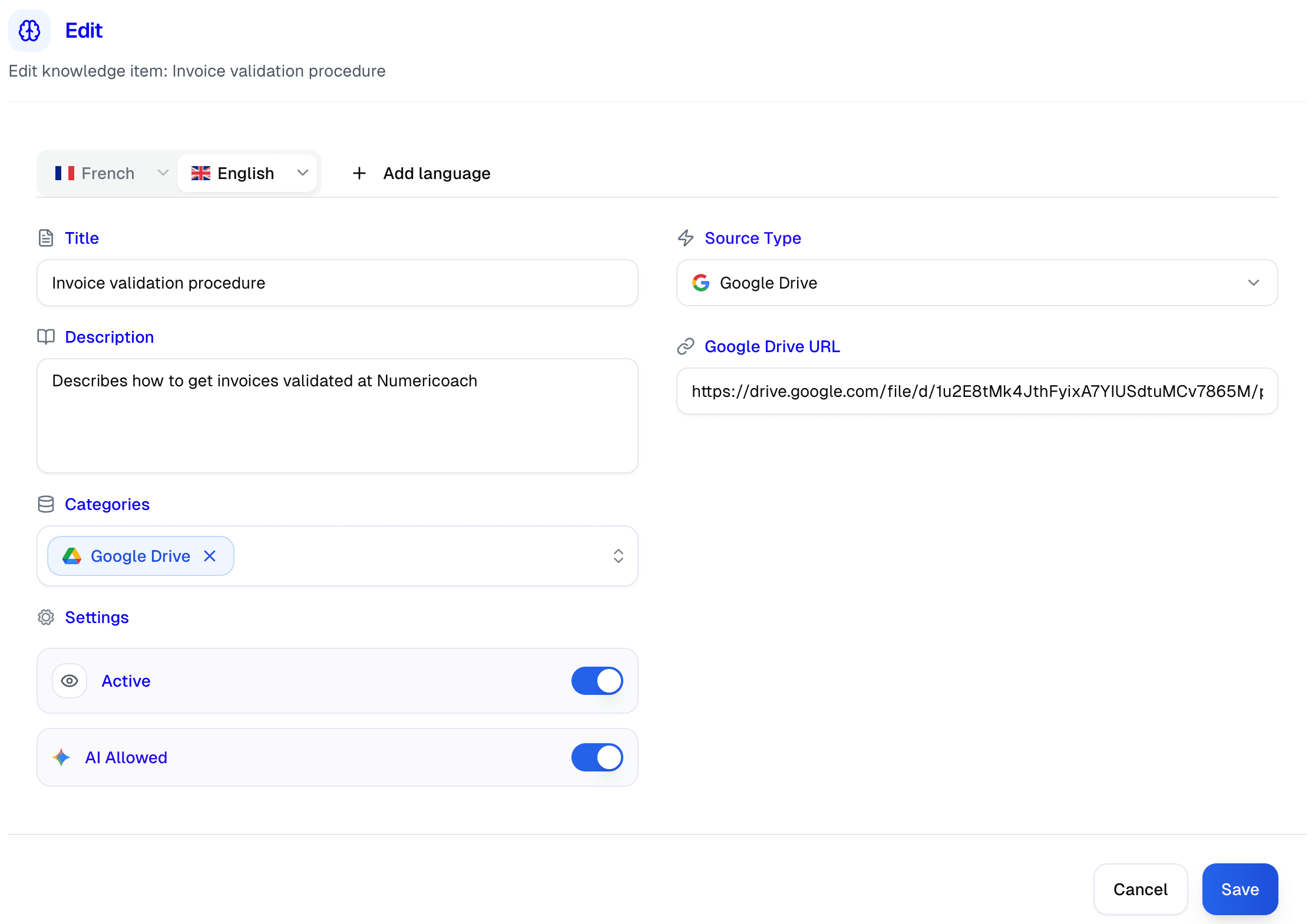Expand the Categories selector chevrons
This screenshot has height=924, width=1312.
point(619,556)
